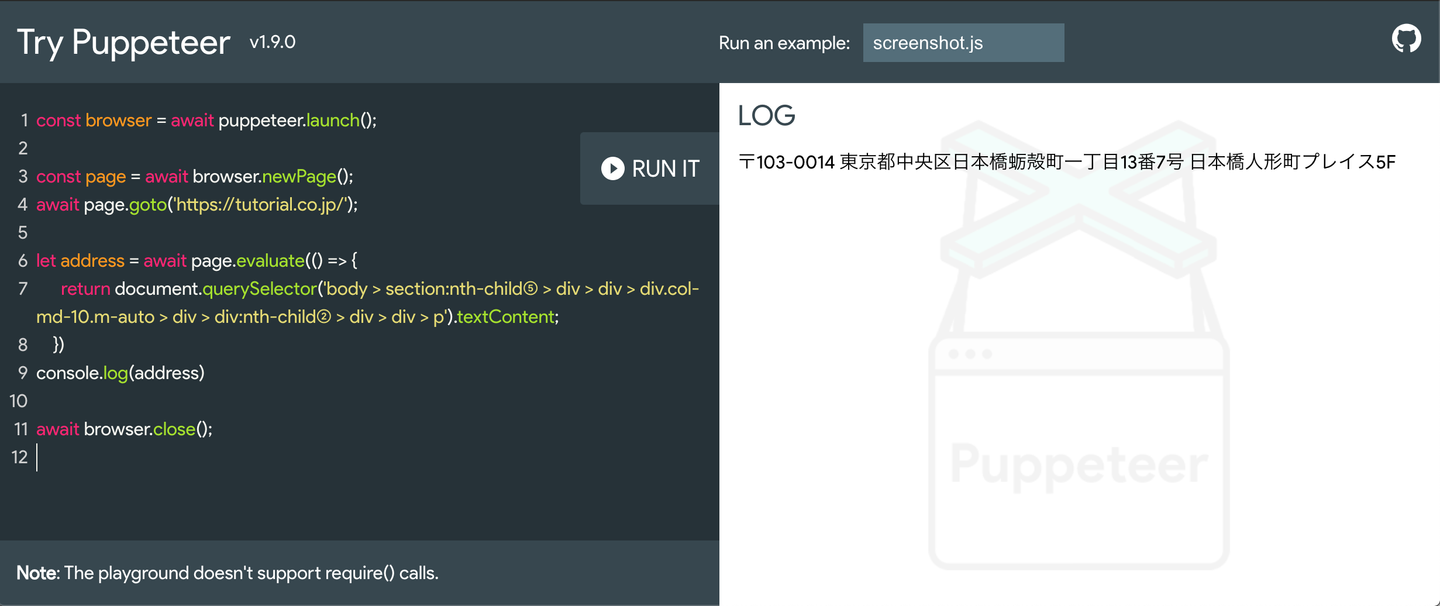The width and height of the screenshot is (1440, 606).
Task: Open the screenshot.js example dropdown
Action: click(x=963, y=43)
